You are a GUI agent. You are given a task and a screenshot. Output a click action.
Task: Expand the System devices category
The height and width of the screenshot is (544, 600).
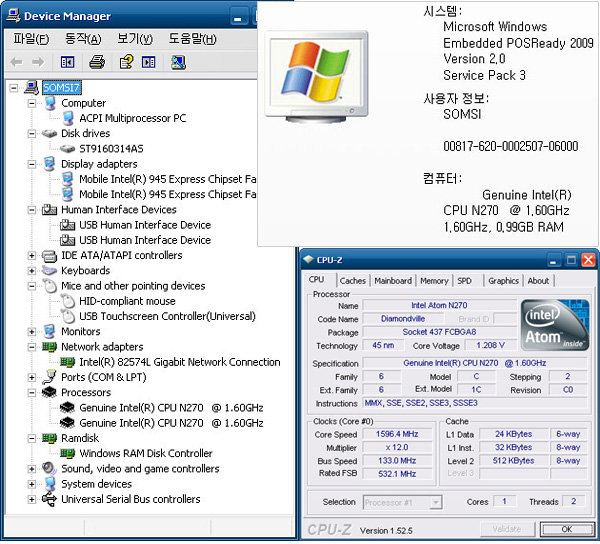pos(32,484)
